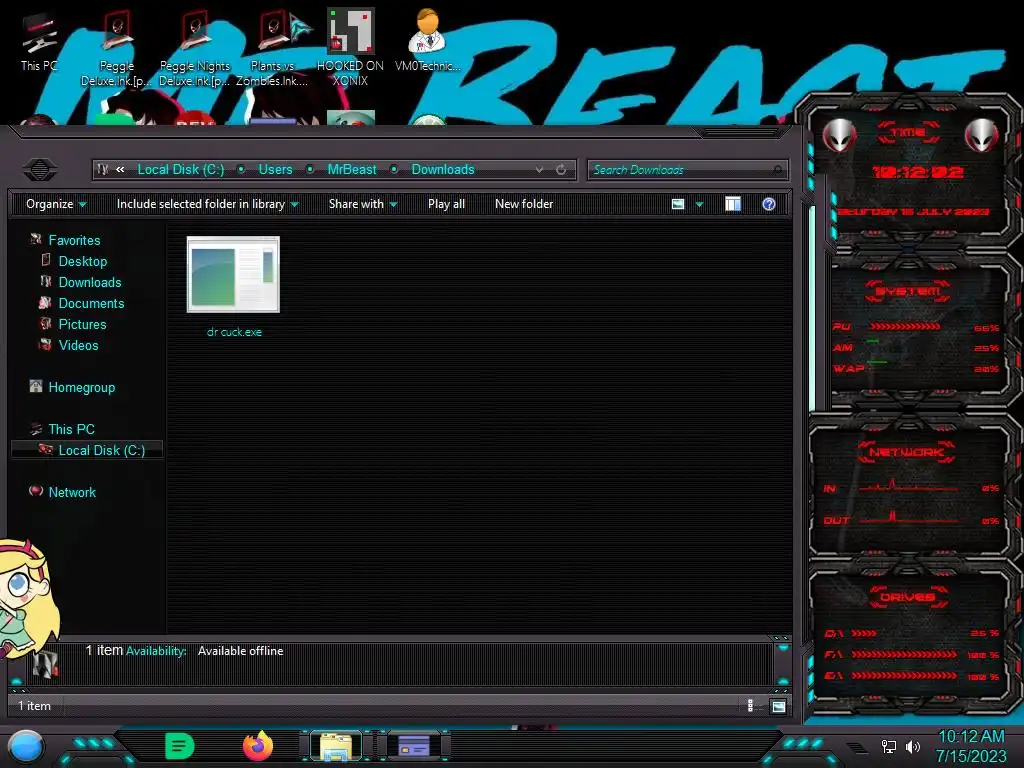Select MrBeast breadcrumb in address bar
Viewport: 1024px width, 768px height.
coord(351,170)
